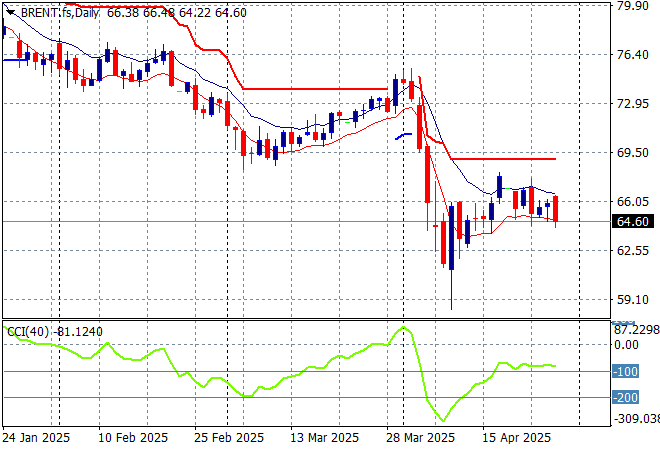
Task: Select the -100 level tag on CCI axis
Action: point(626,372)
